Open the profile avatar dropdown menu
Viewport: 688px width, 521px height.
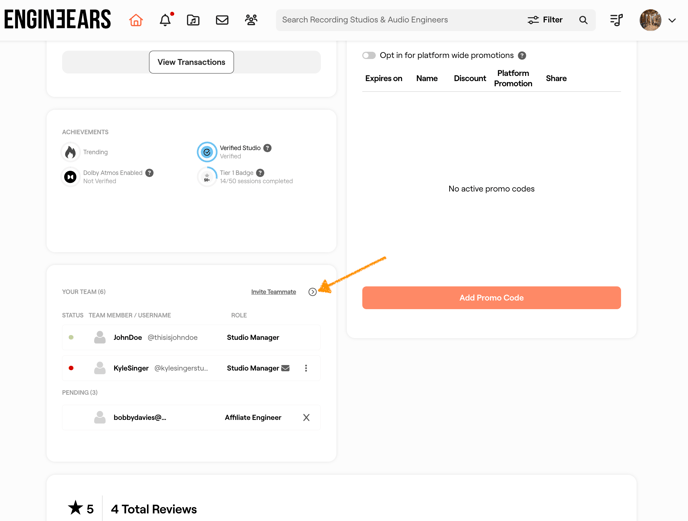(658, 20)
